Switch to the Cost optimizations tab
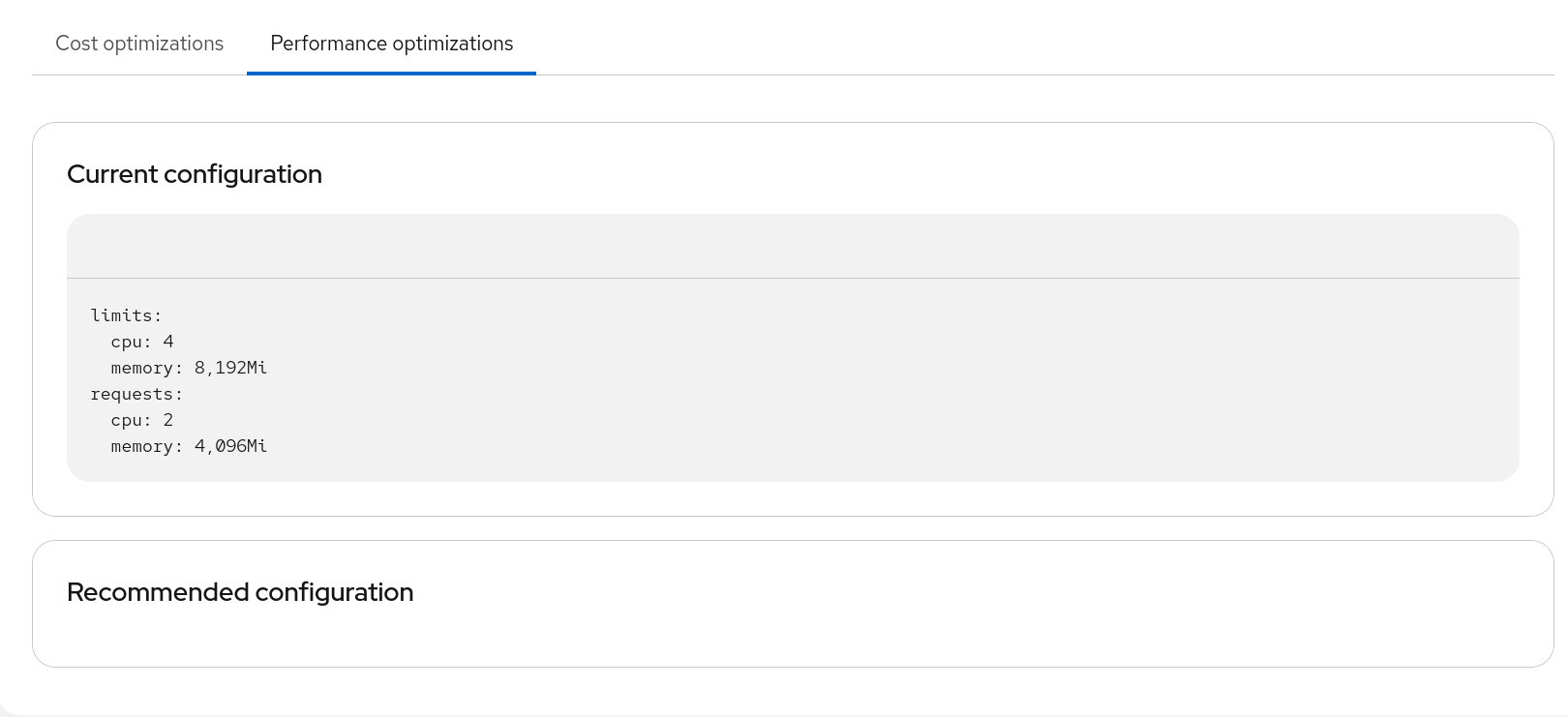Image resolution: width=1568 pixels, height=717 pixels. (x=139, y=44)
